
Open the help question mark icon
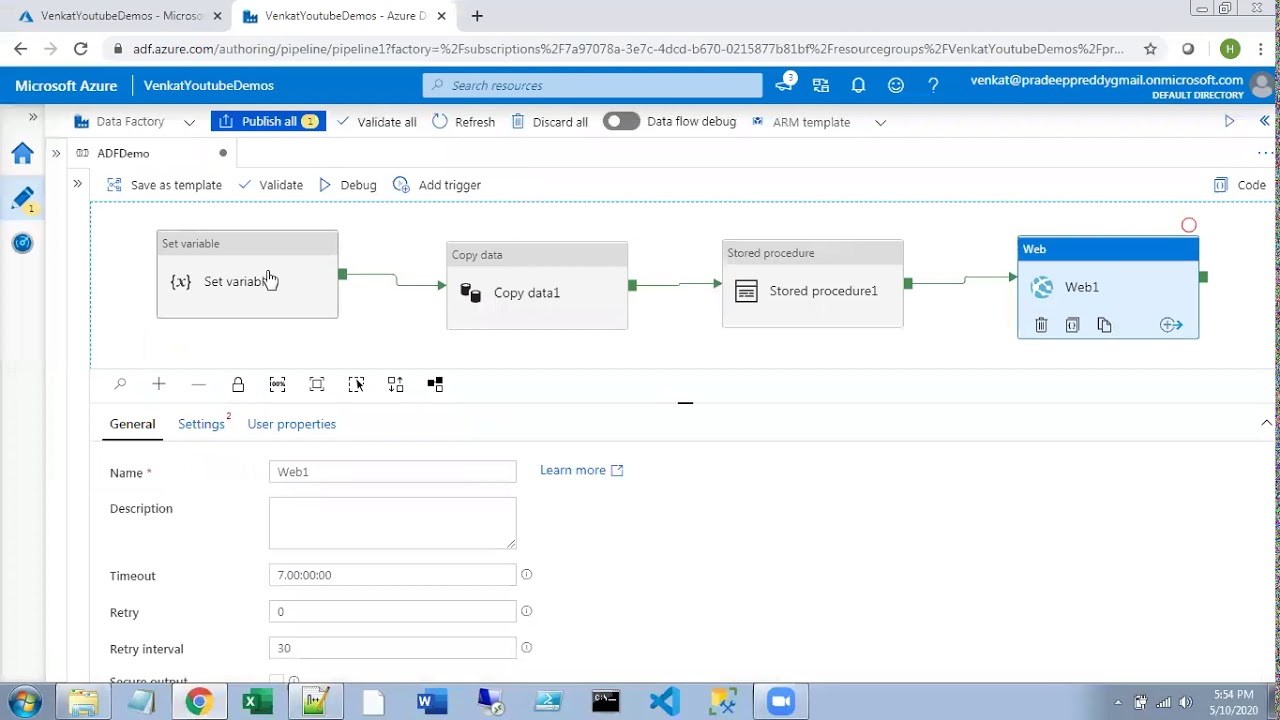[x=933, y=86]
